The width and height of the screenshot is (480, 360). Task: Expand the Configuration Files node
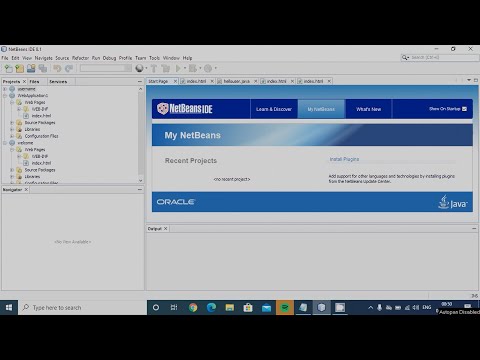point(12,136)
